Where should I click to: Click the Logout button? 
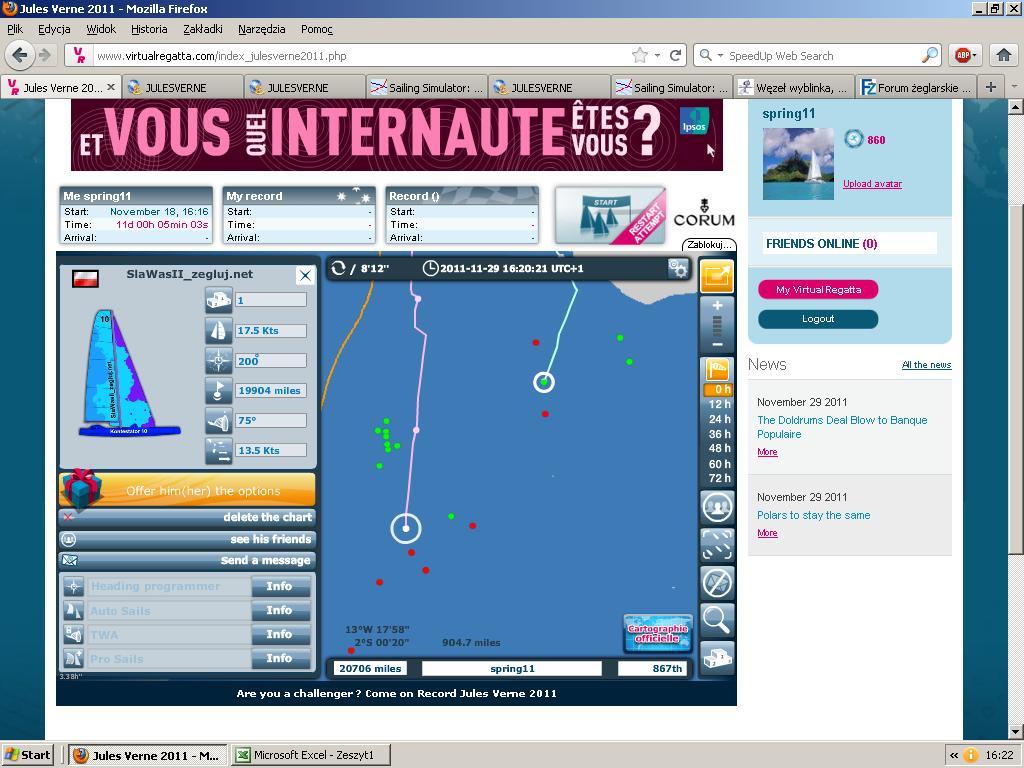[x=817, y=319]
